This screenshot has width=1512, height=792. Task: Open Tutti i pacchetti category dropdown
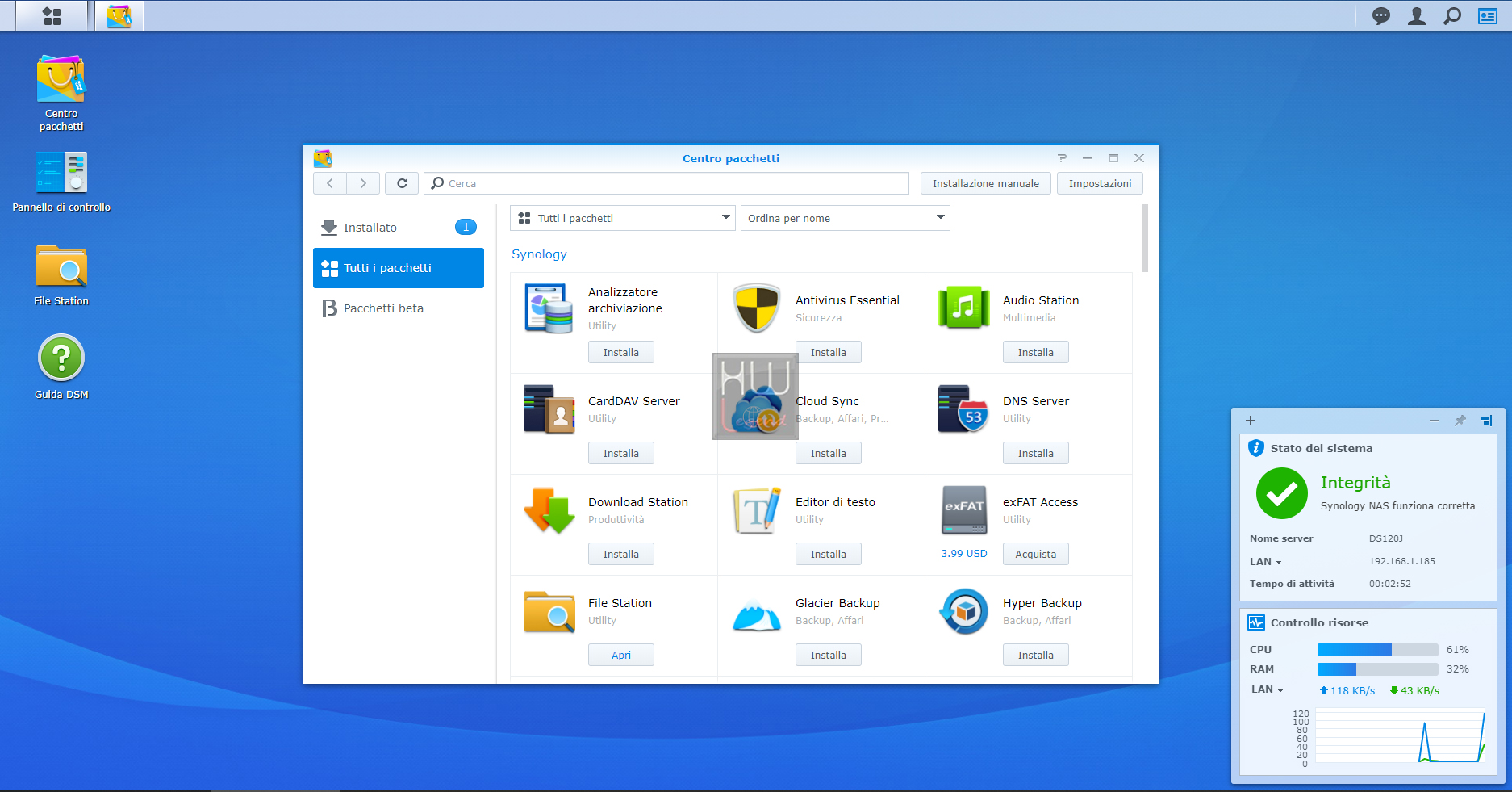(x=623, y=218)
